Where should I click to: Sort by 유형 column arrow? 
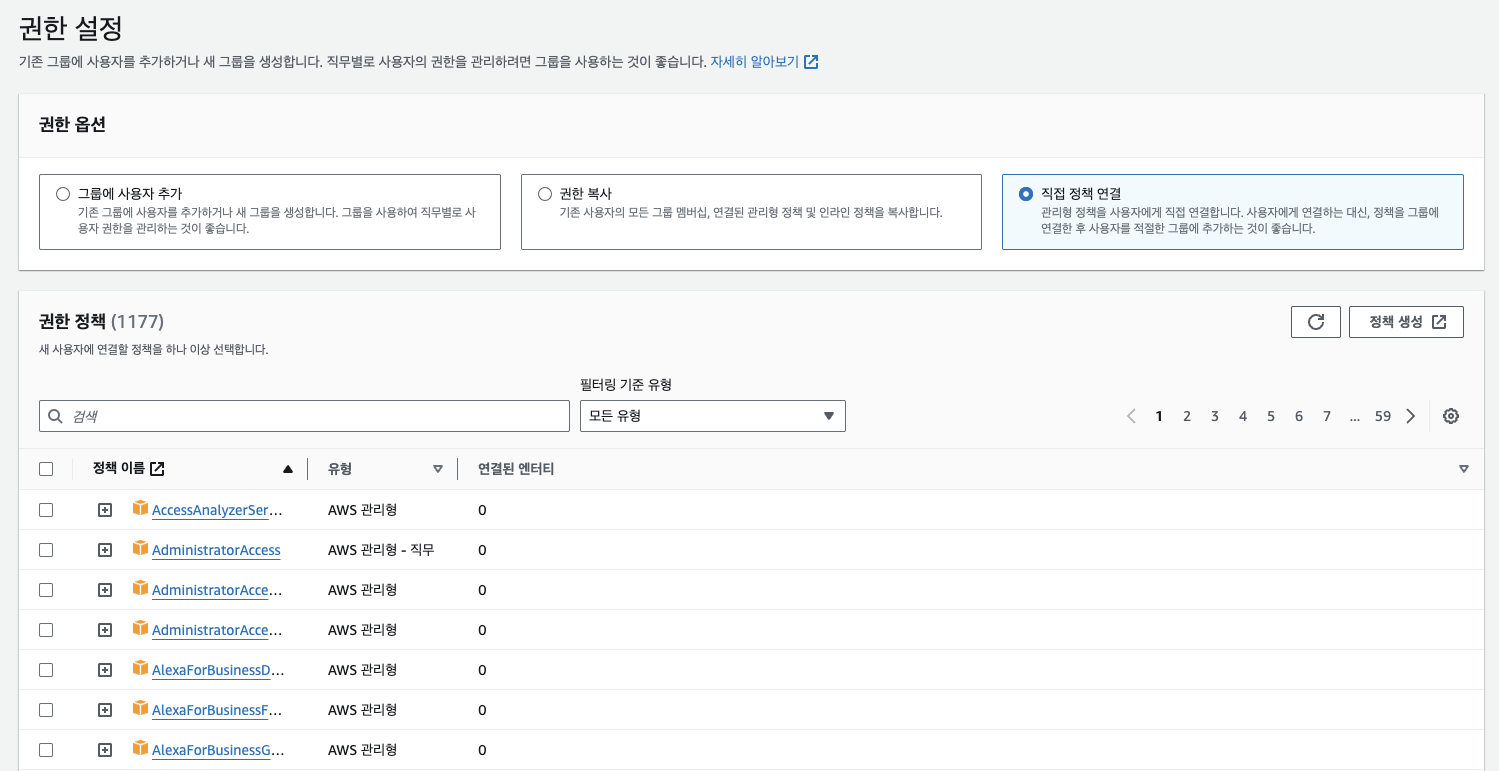438,469
